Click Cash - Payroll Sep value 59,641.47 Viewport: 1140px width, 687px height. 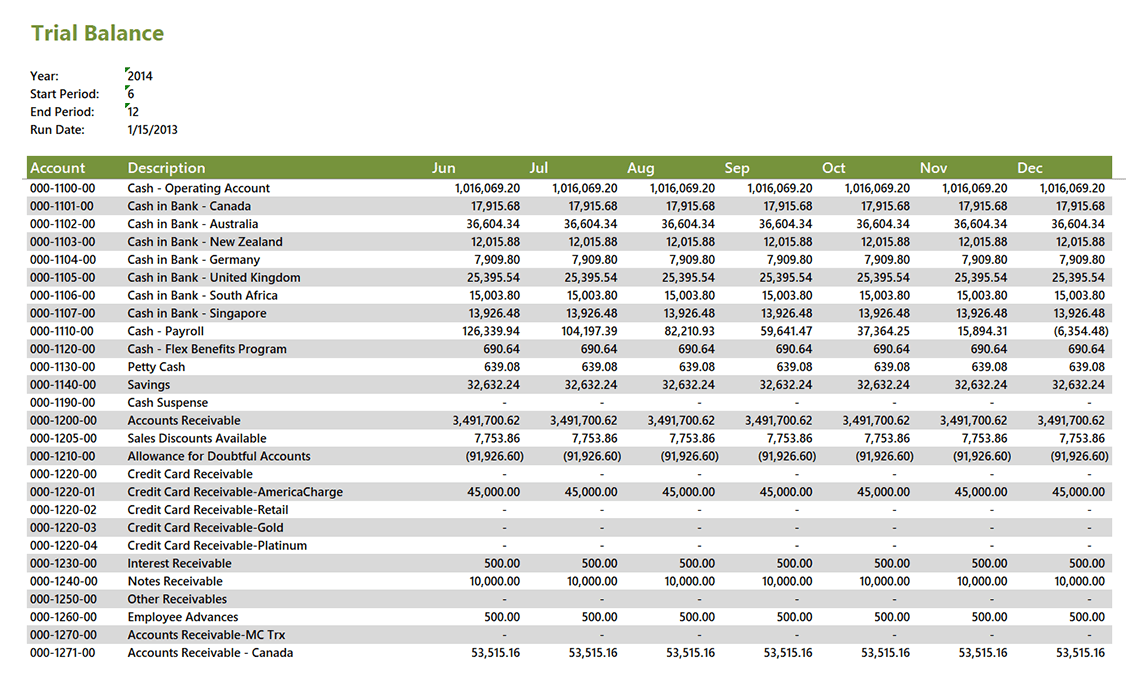coord(787,332)
